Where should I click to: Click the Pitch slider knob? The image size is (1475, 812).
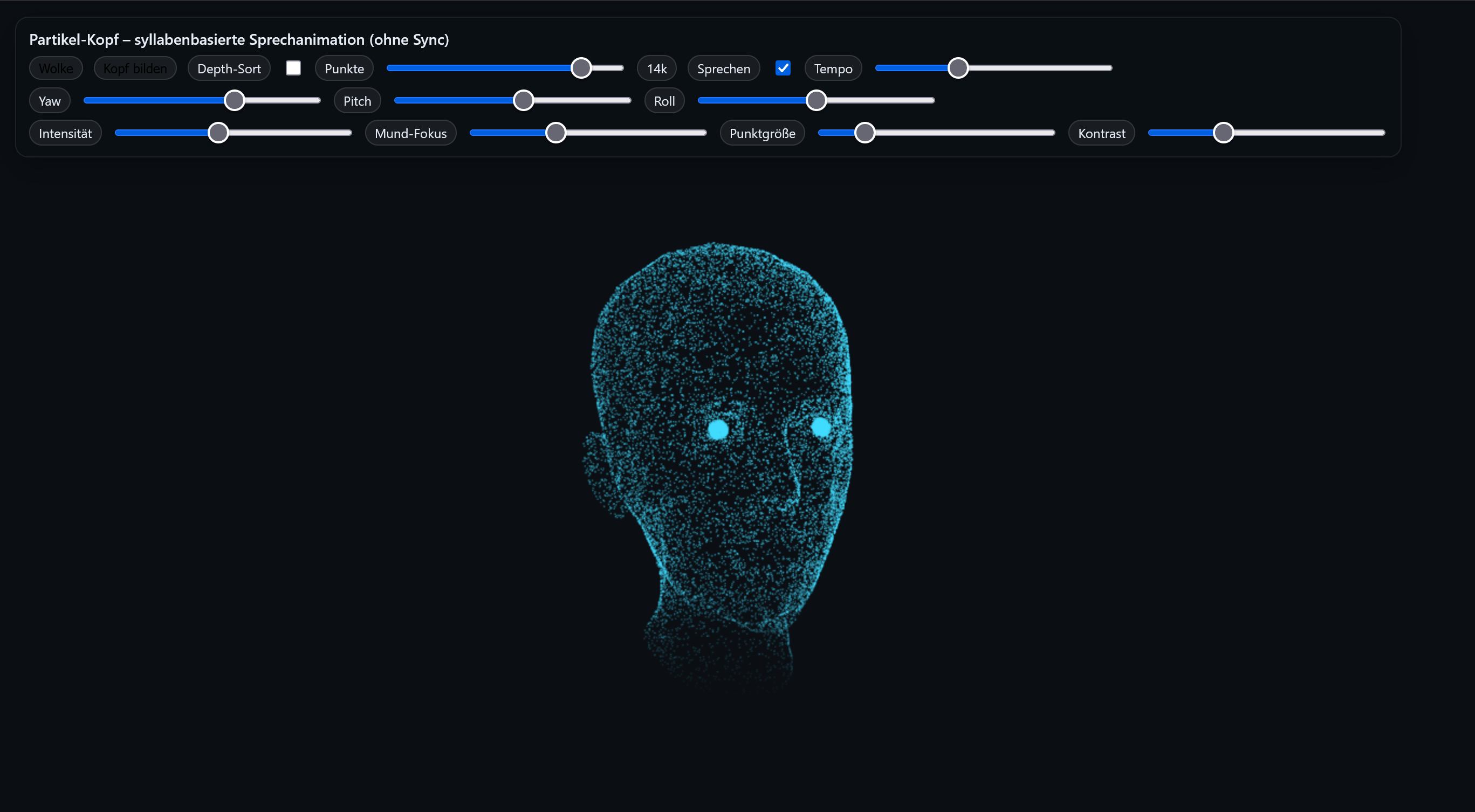(523, 101)
